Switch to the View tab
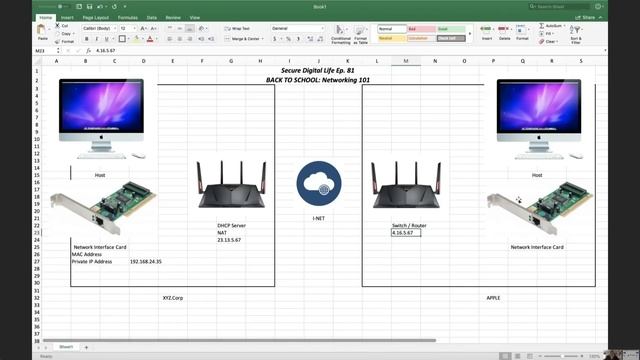This screenshot has height=360, width=640. point(195,18)
